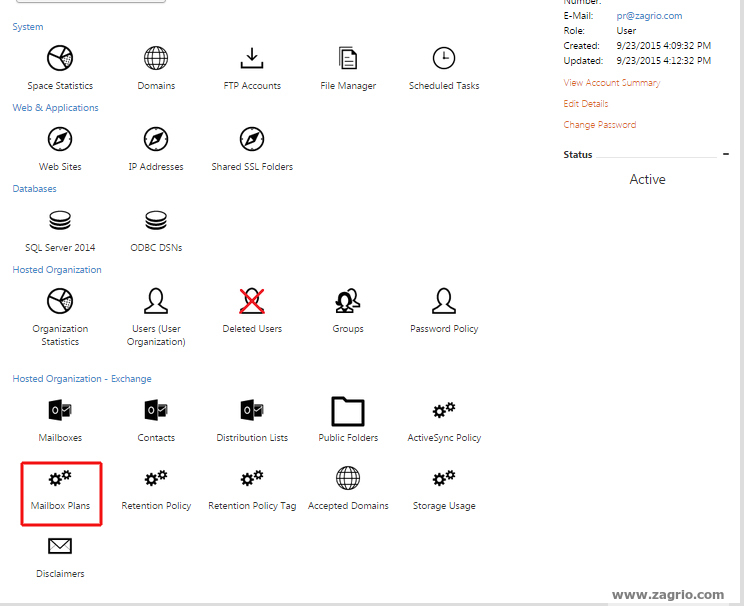Click the Change Password link

600,125
